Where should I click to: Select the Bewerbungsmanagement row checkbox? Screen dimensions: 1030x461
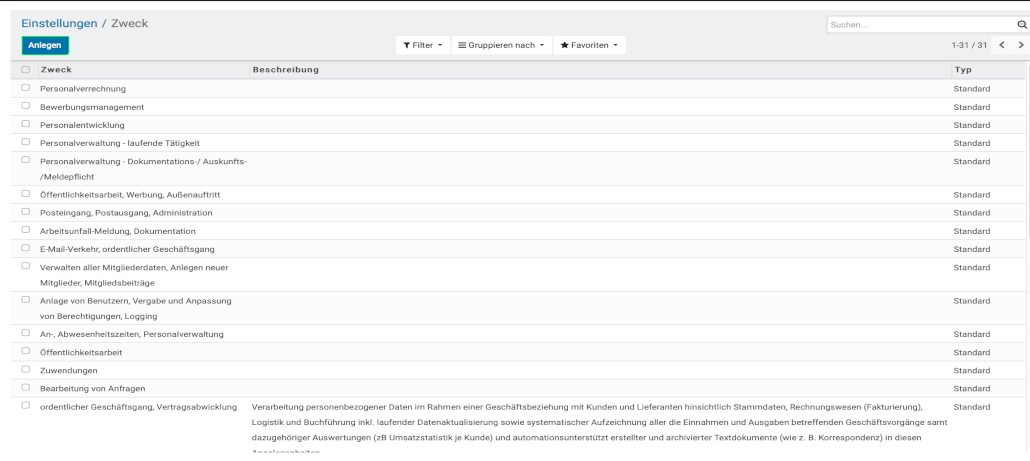(x=26, y=107)
